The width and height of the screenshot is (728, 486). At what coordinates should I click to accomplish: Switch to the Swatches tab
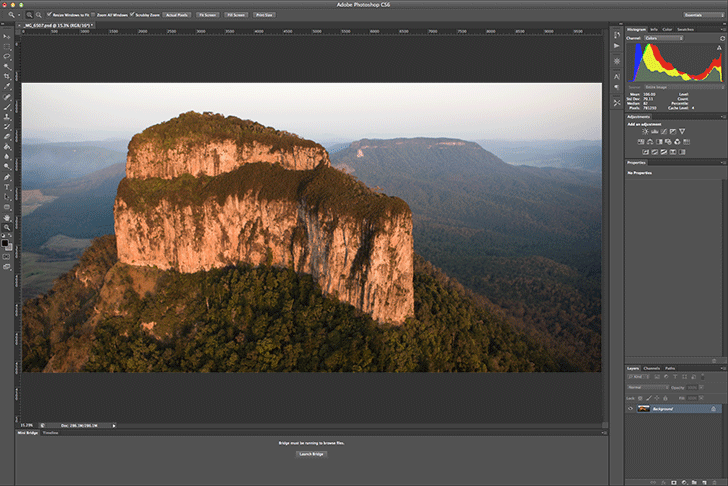coord(685,29)
